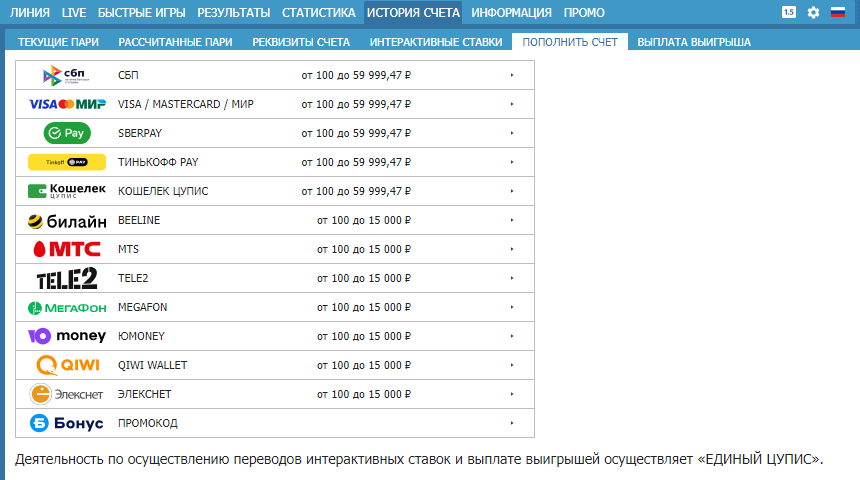
Task: Select the SBERPAY label
Action: [x=140, y=133]
